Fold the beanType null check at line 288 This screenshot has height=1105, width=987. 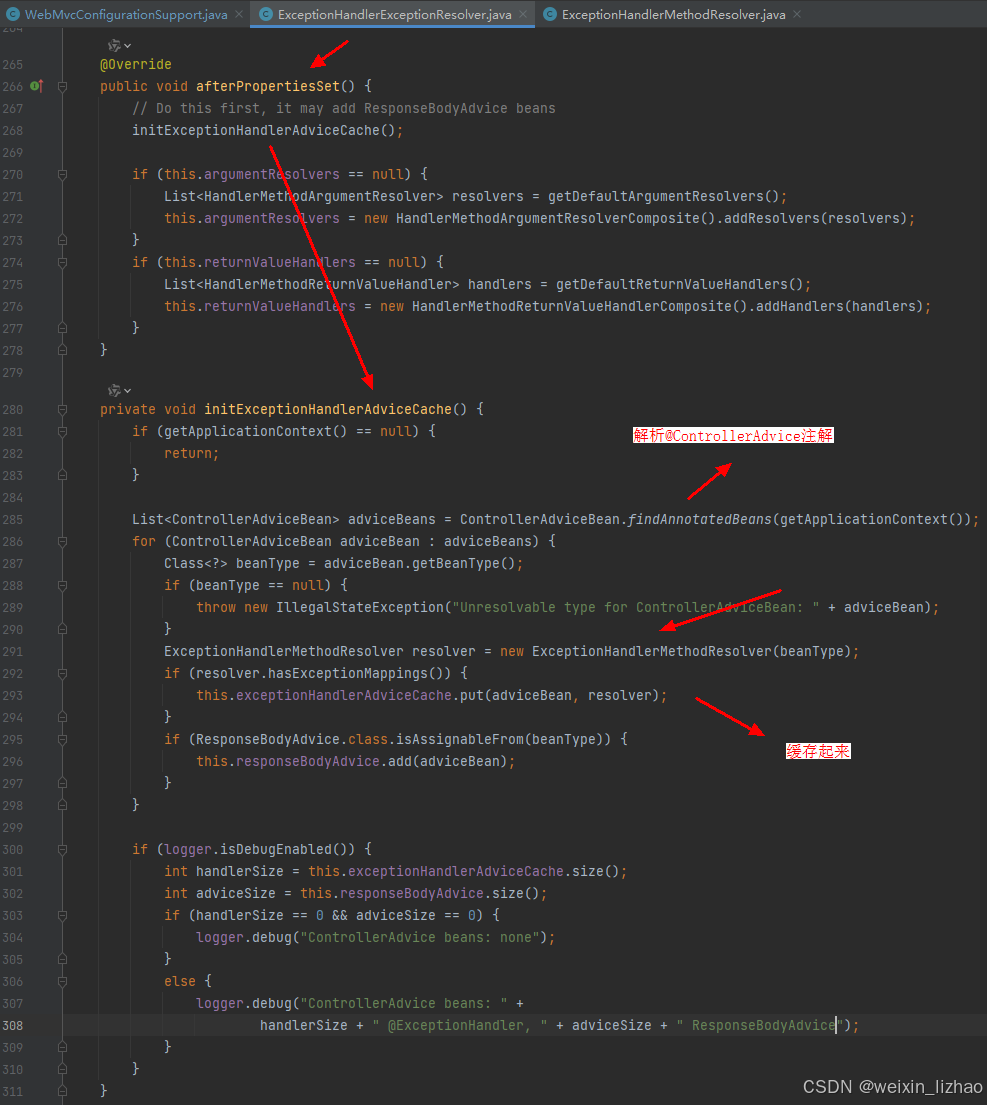pyautogui.click(x=62, y=586)
